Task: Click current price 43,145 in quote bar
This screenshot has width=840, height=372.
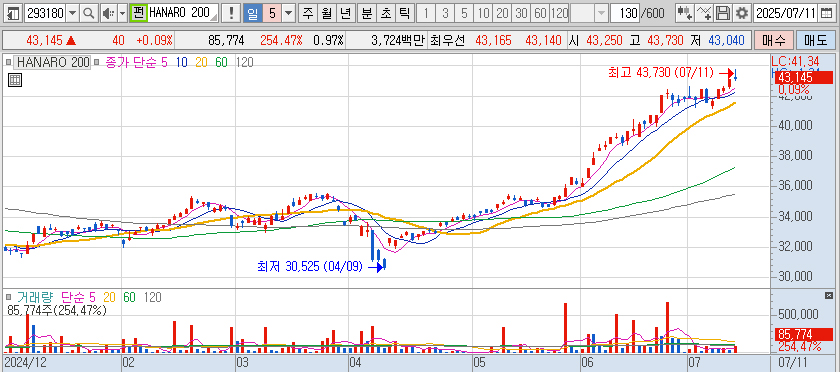Action: coord(44,40)
